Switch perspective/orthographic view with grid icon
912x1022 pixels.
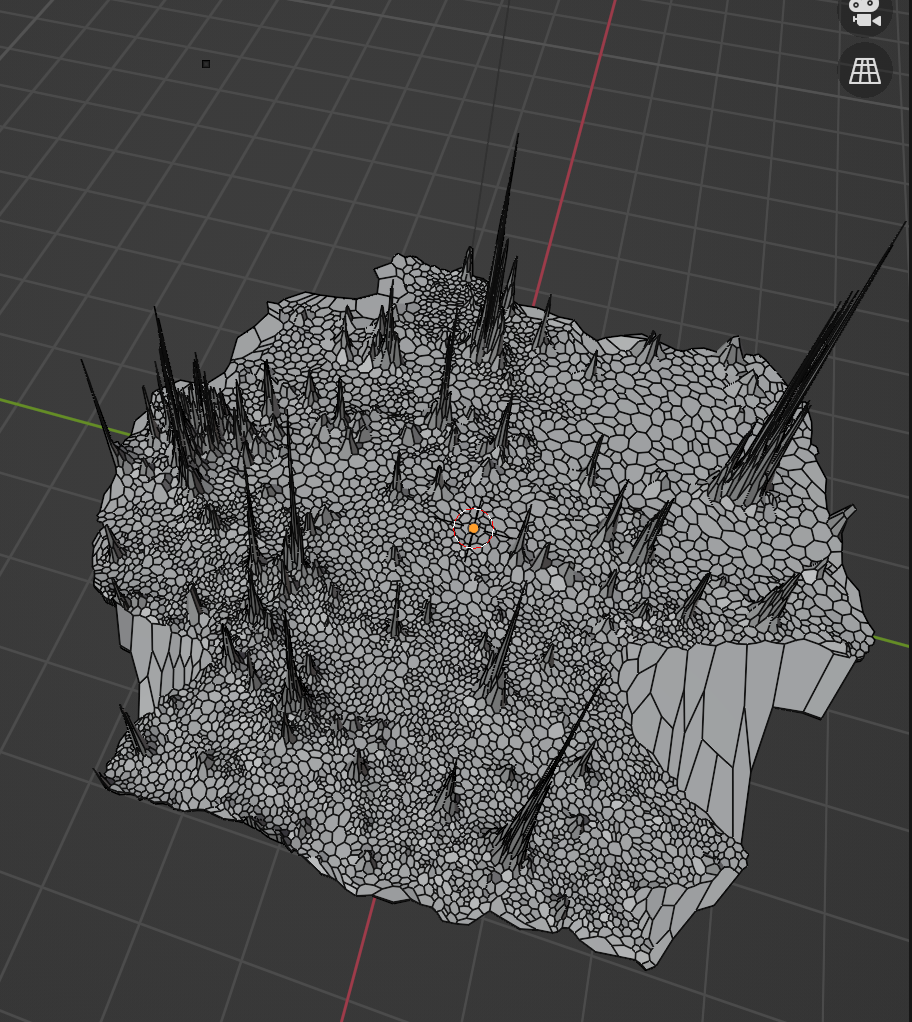pos(864,71)
